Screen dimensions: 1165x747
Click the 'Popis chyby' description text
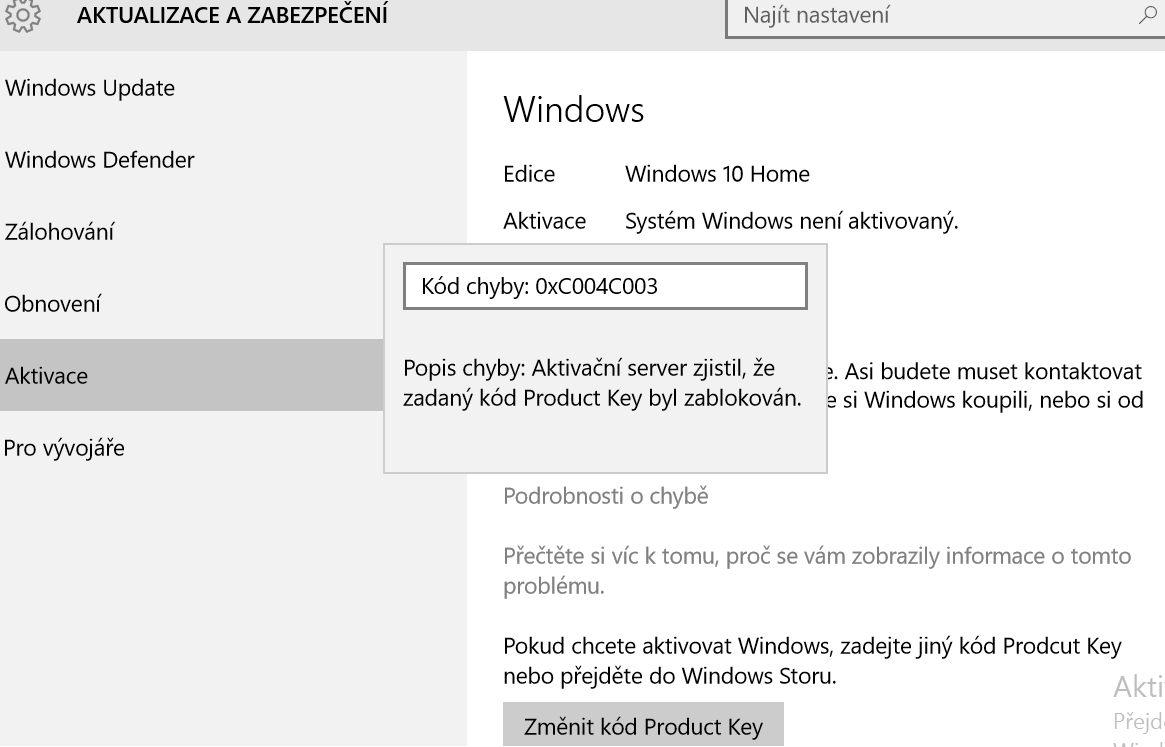tap(602, 383)
